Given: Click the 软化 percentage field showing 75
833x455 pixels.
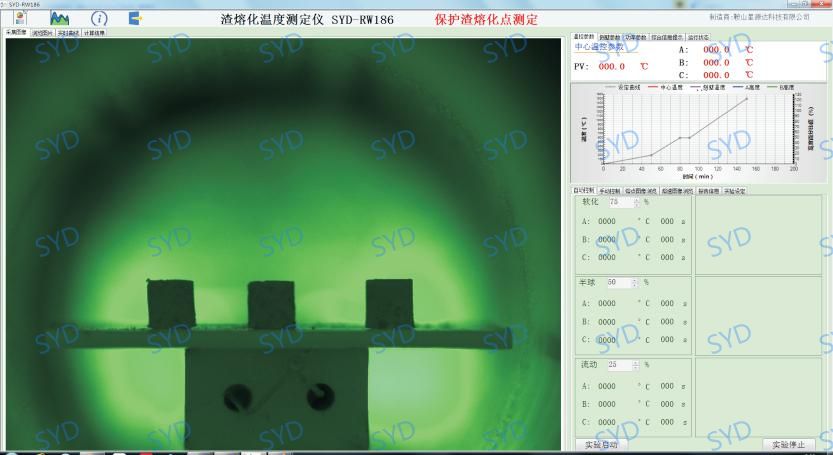Looking at the screenshot, I should coord(619,202).
